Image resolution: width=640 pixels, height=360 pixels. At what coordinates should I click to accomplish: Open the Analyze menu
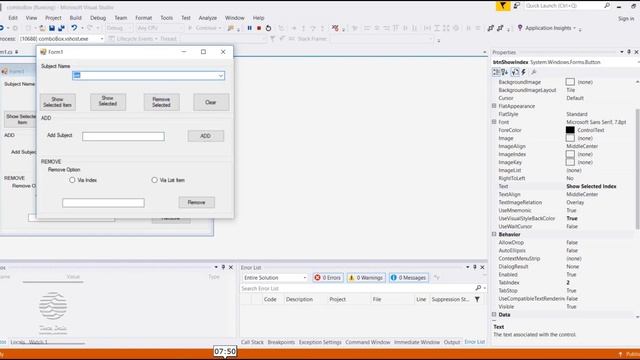pos(208,18)
